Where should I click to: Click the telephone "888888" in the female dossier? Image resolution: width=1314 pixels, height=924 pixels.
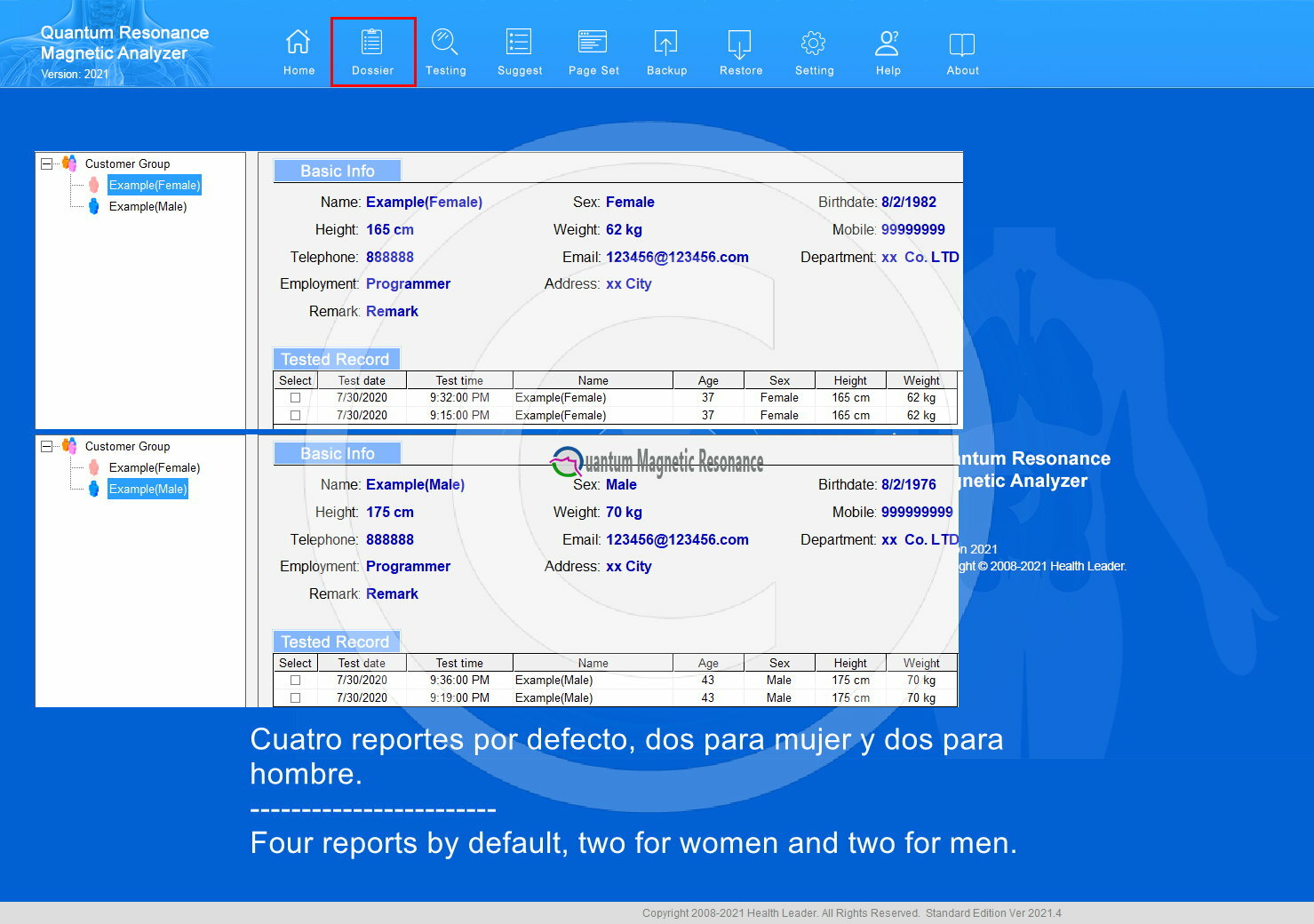[x=390, y=257]
